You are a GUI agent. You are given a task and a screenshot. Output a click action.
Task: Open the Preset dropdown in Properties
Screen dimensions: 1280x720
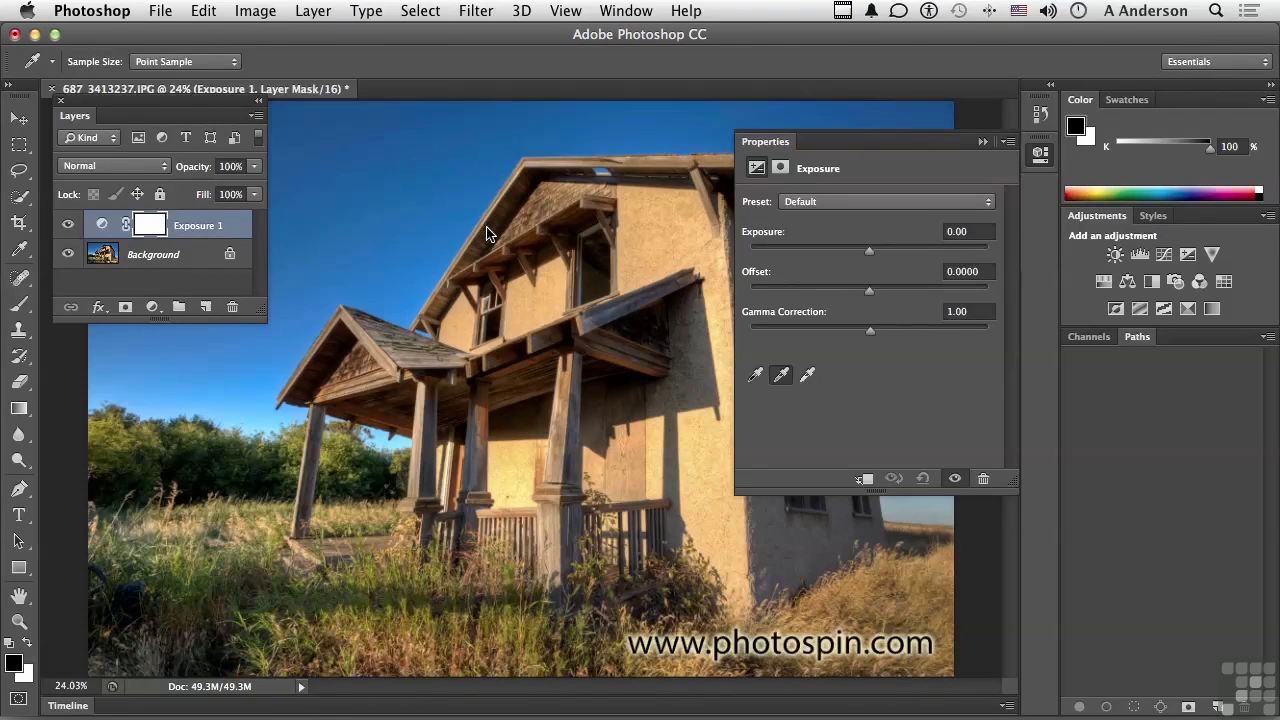pos(886,202)
